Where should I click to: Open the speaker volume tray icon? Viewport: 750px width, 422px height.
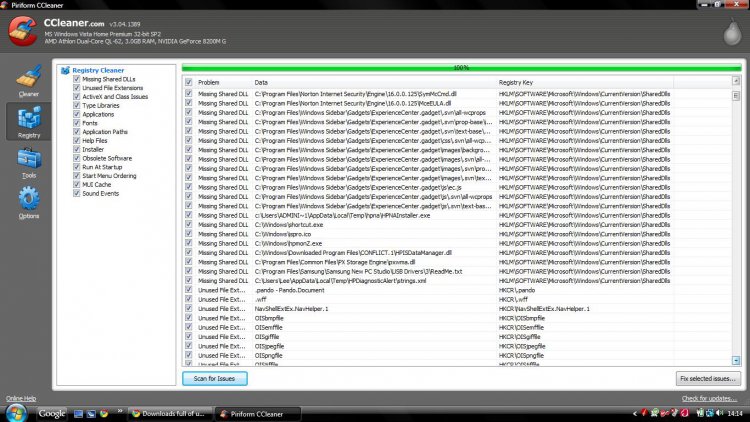pyautogui.click(x=720, y=413)
